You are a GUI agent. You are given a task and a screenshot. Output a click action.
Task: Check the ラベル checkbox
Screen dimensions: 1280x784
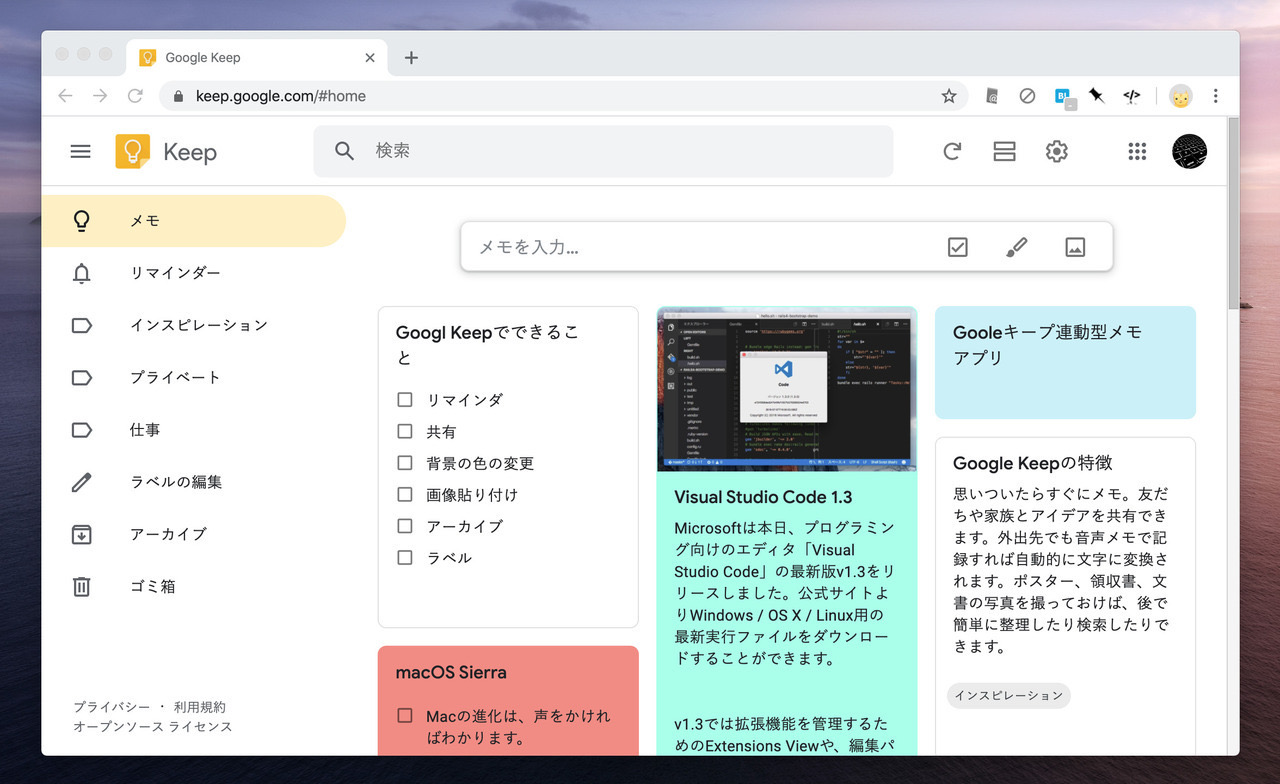tap(405, 558)
